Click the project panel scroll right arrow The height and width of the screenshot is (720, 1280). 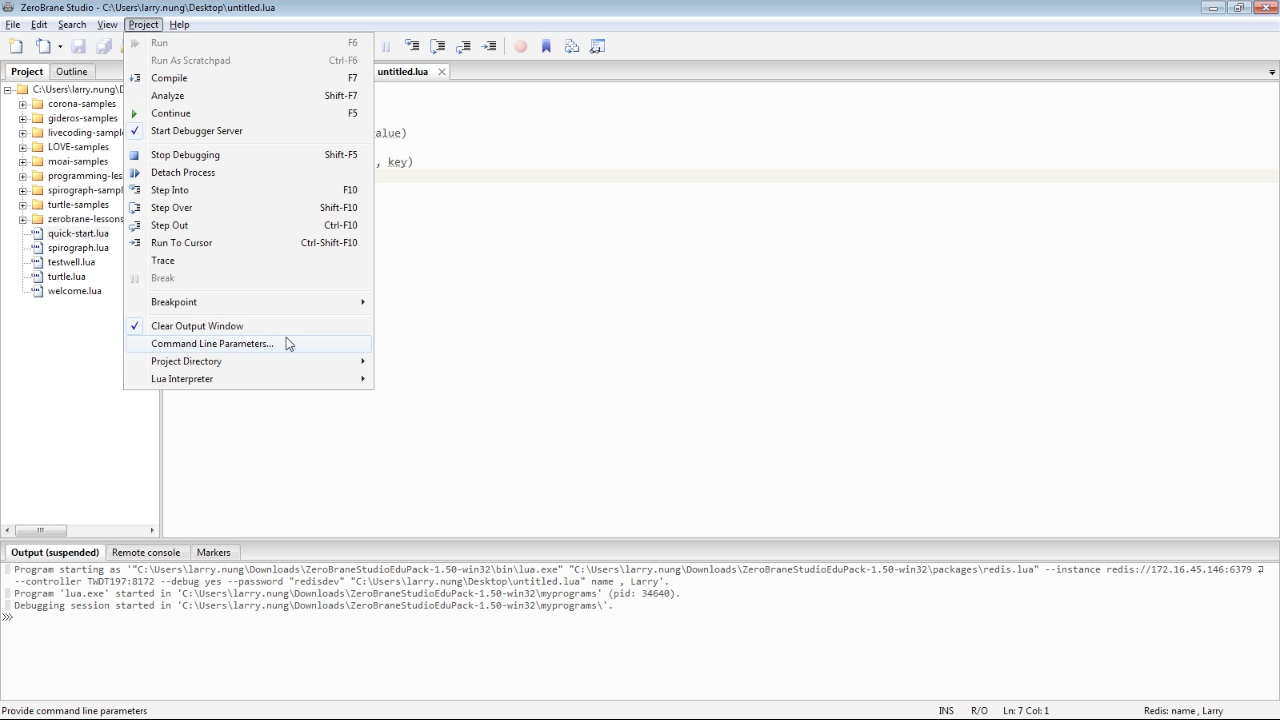click(152, 530)
